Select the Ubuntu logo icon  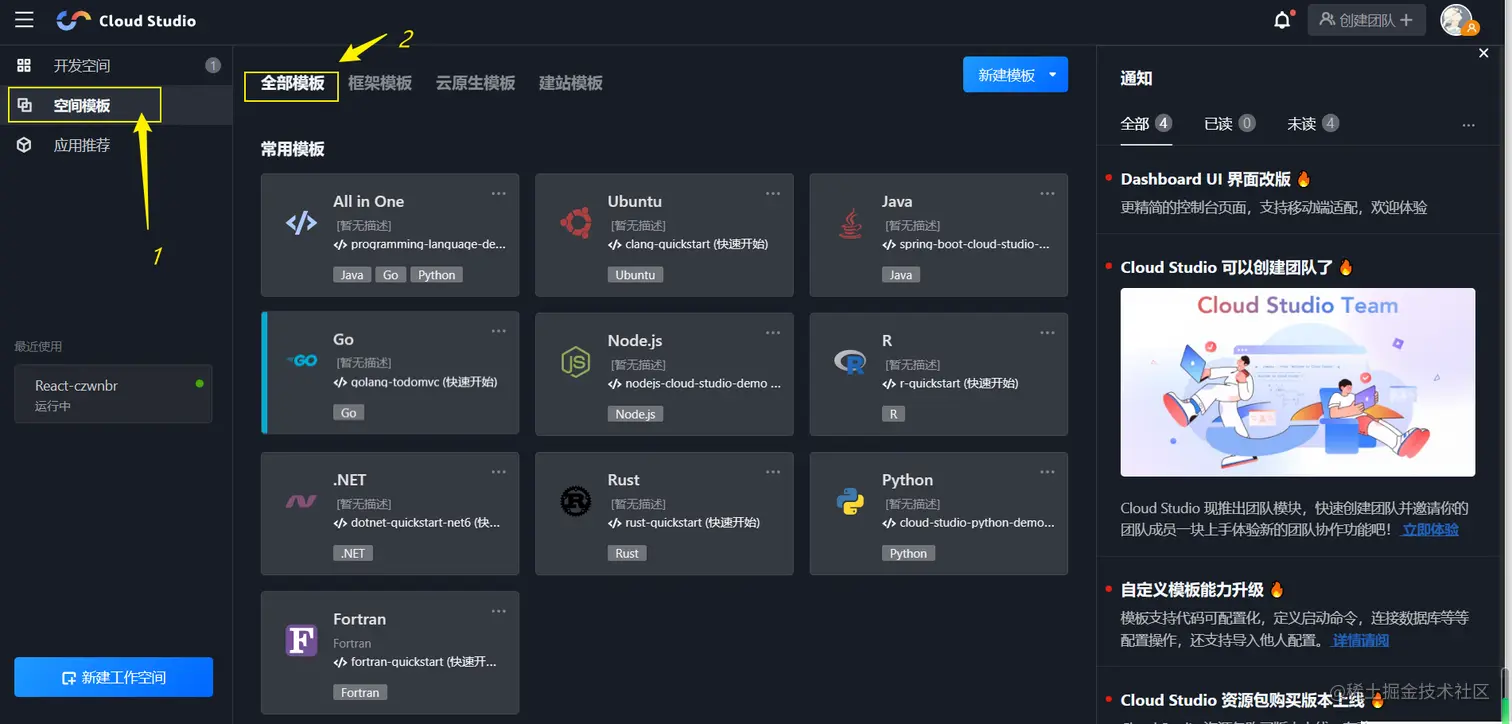(575, 223)
